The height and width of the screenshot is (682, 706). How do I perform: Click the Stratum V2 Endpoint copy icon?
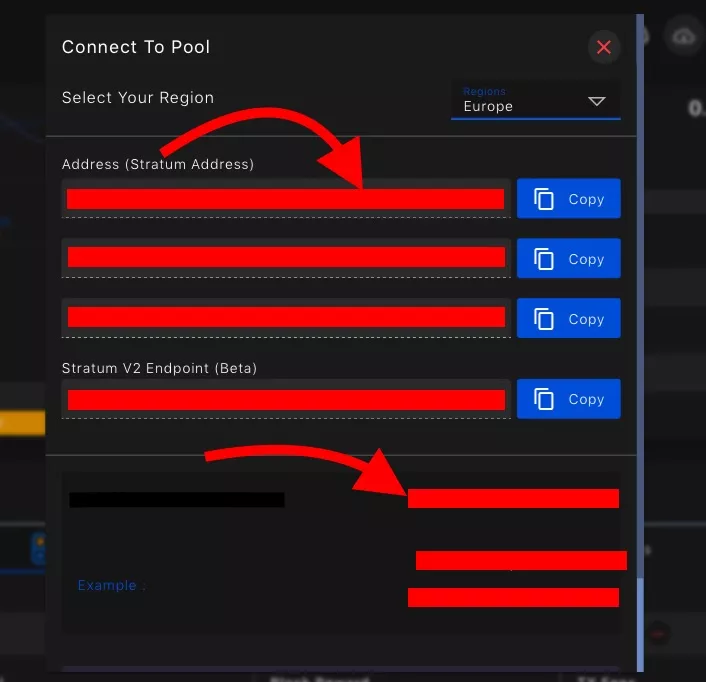544,399
